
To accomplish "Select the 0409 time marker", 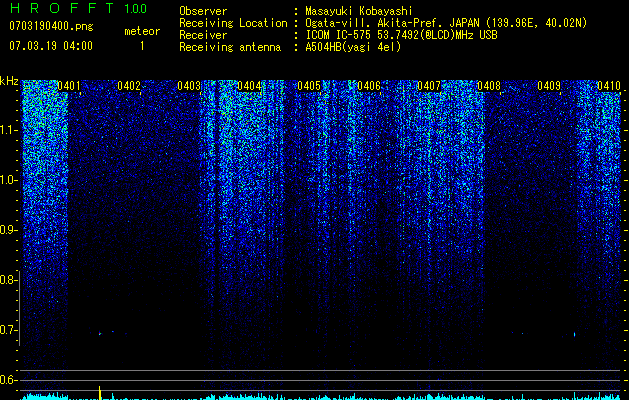I will (549, 86).
